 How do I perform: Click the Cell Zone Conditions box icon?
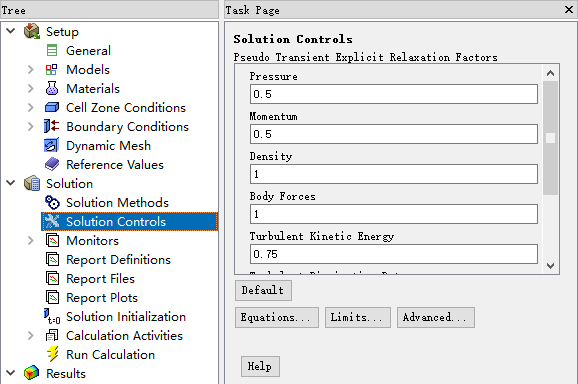tap(52, 107)
